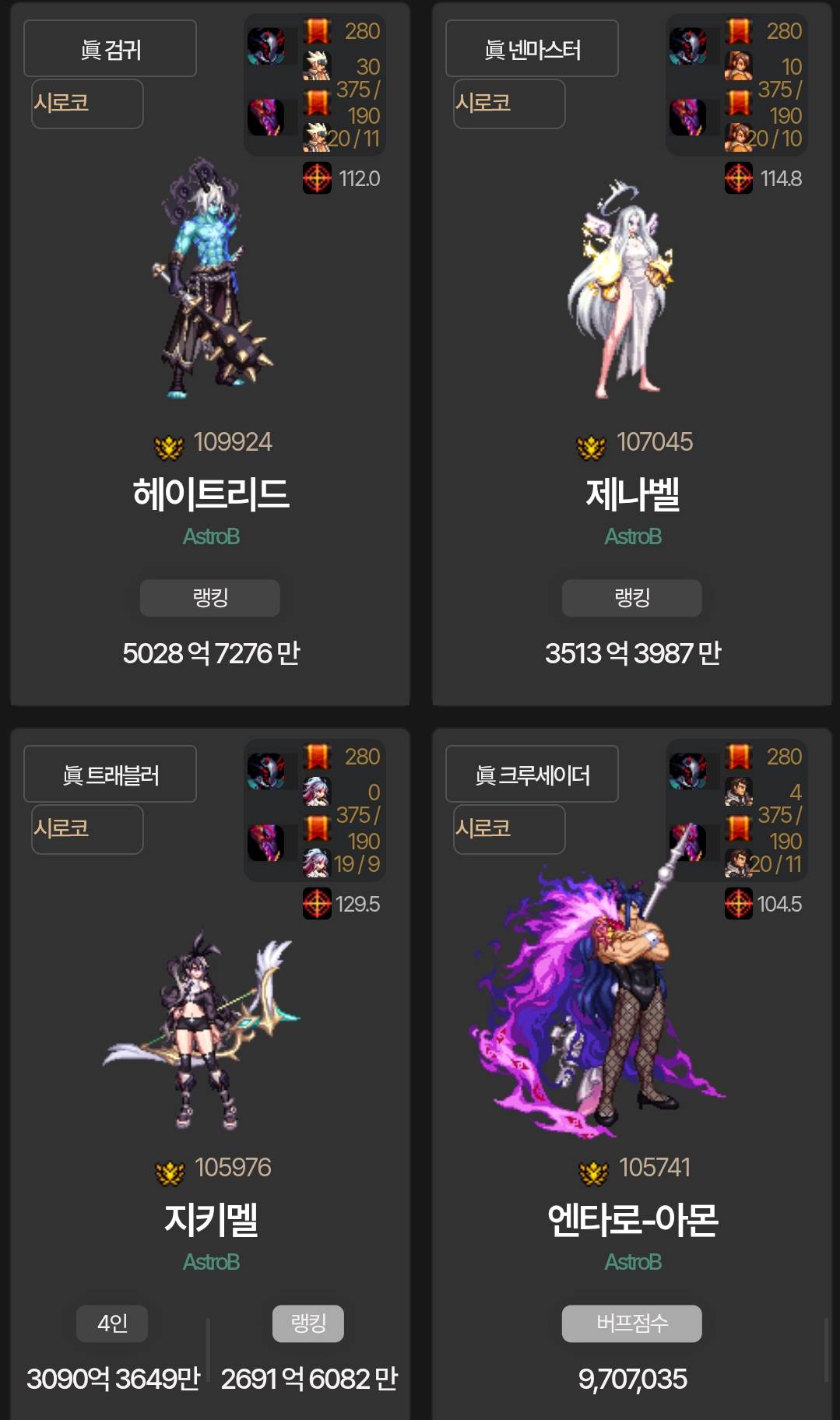Click the 버프점수 button under 엔타로-아몬
The image size is (840, 1420).
pos(632,1323)
